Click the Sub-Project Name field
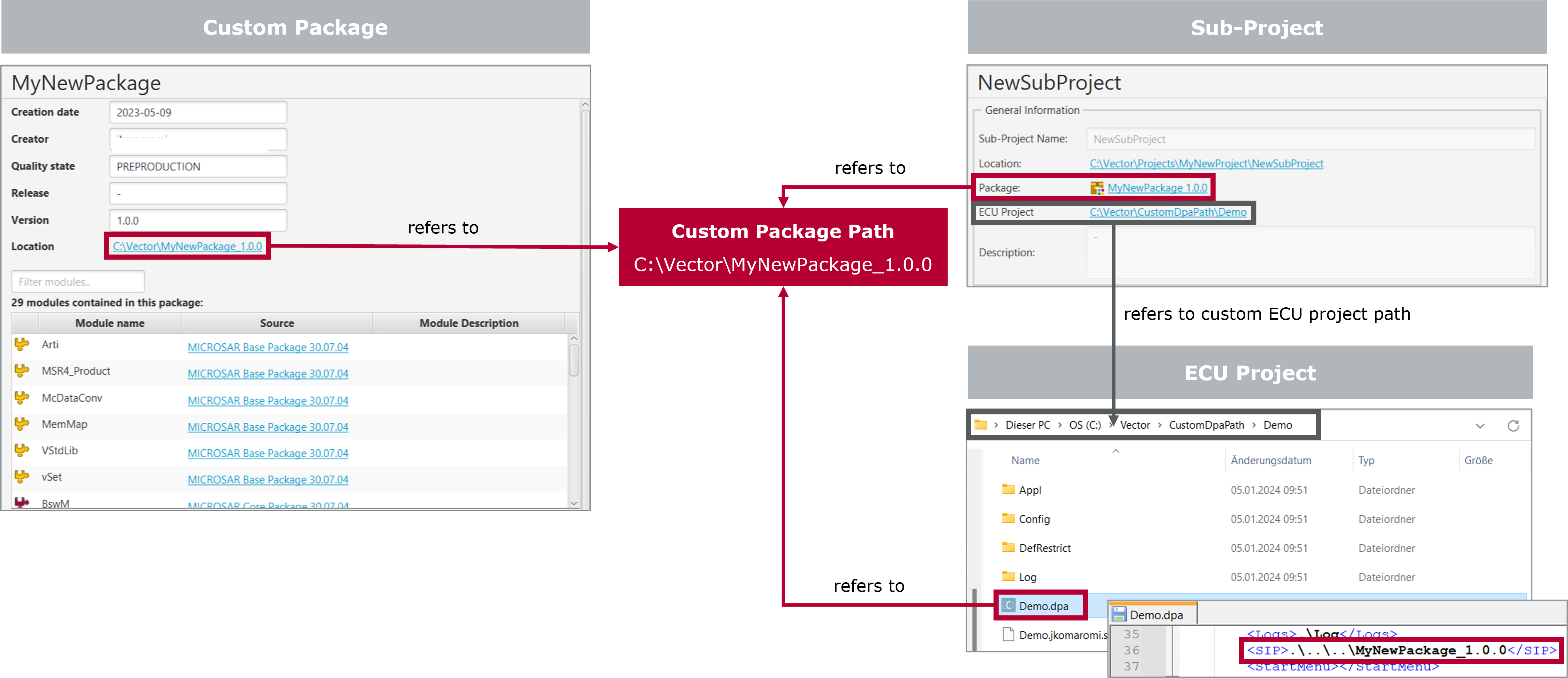This screenshot has height=678, width=1568. click(1311, 139)
